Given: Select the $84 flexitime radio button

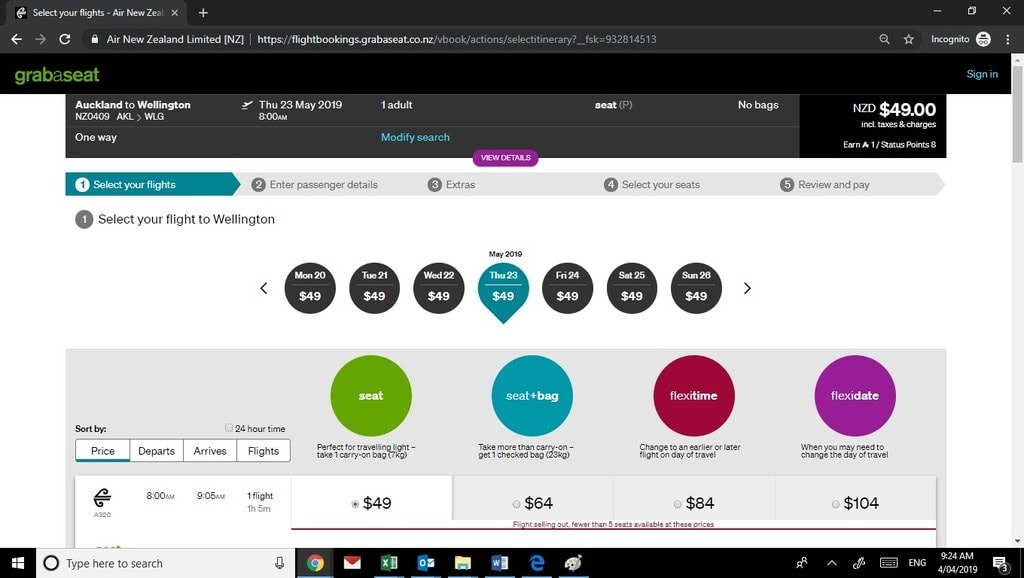Looking at the screenshot, I should pyautogui.click(x=677, y=504).
